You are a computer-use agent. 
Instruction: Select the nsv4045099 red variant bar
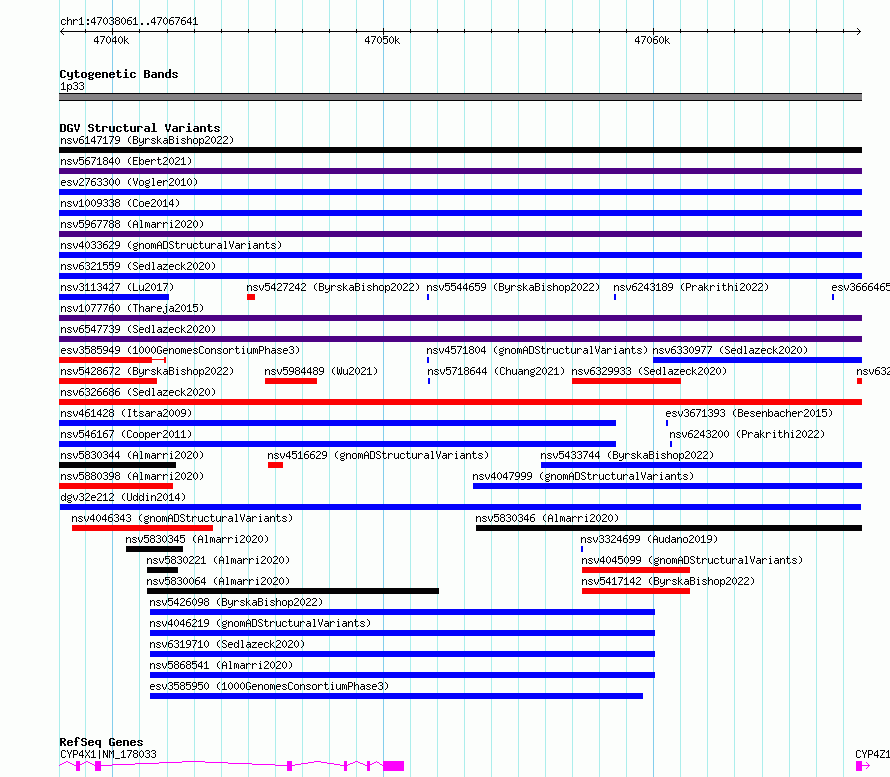click(x=636, y=570)
